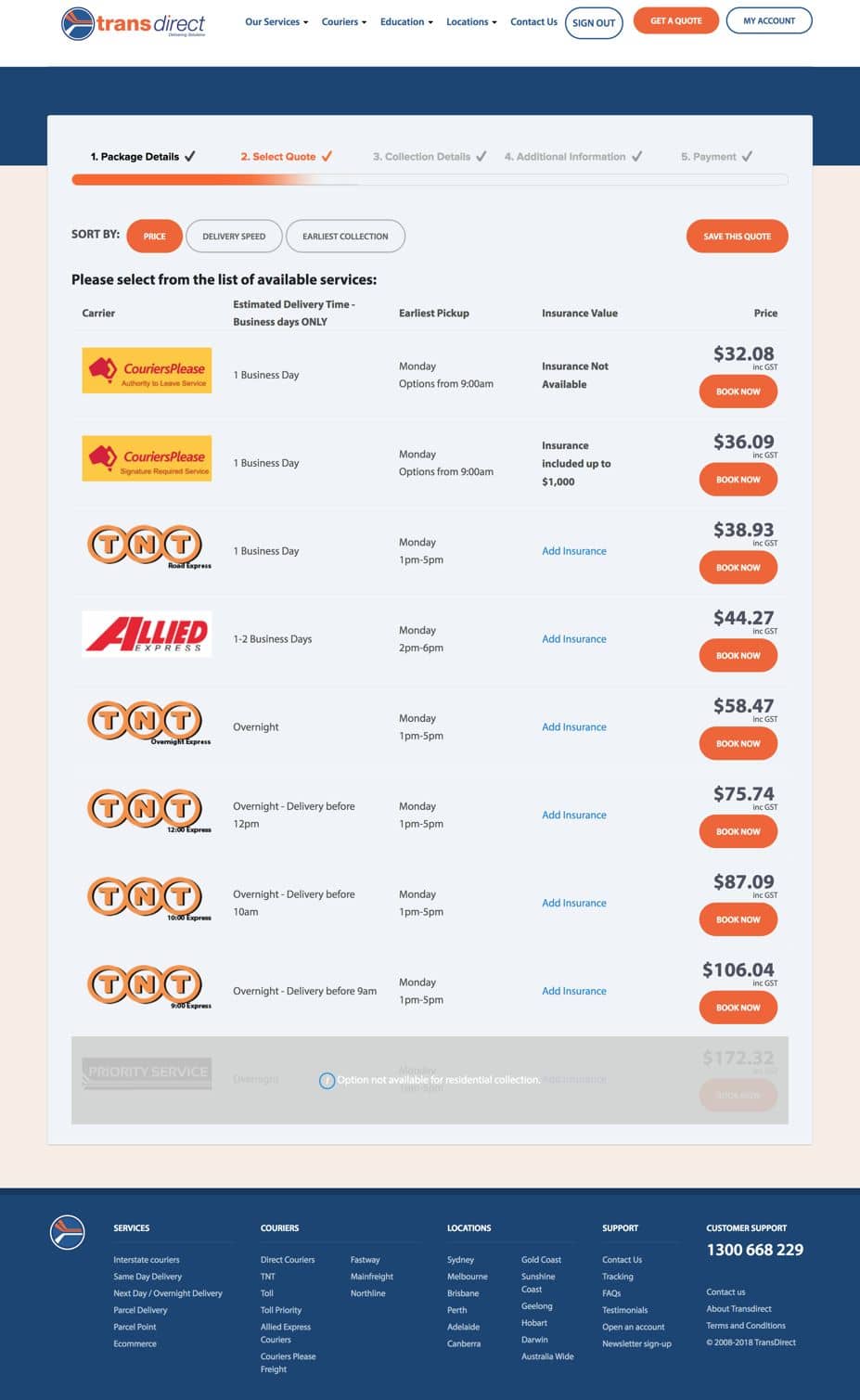
Task: Save this quote
Action: point(738,236)
